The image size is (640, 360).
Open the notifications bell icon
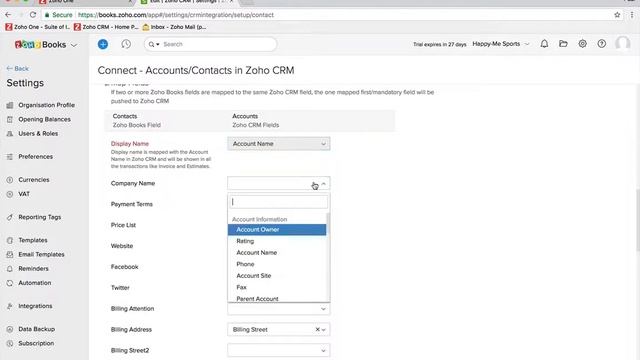point(544,44)
